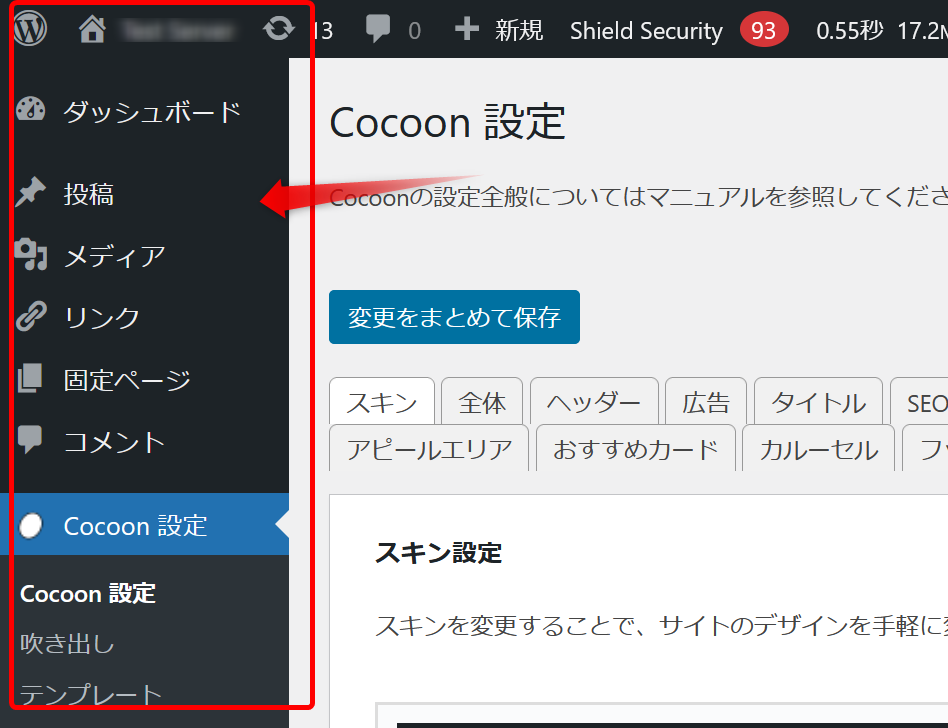
Task: Click the リンク chain icon
Action: [30, 316]
